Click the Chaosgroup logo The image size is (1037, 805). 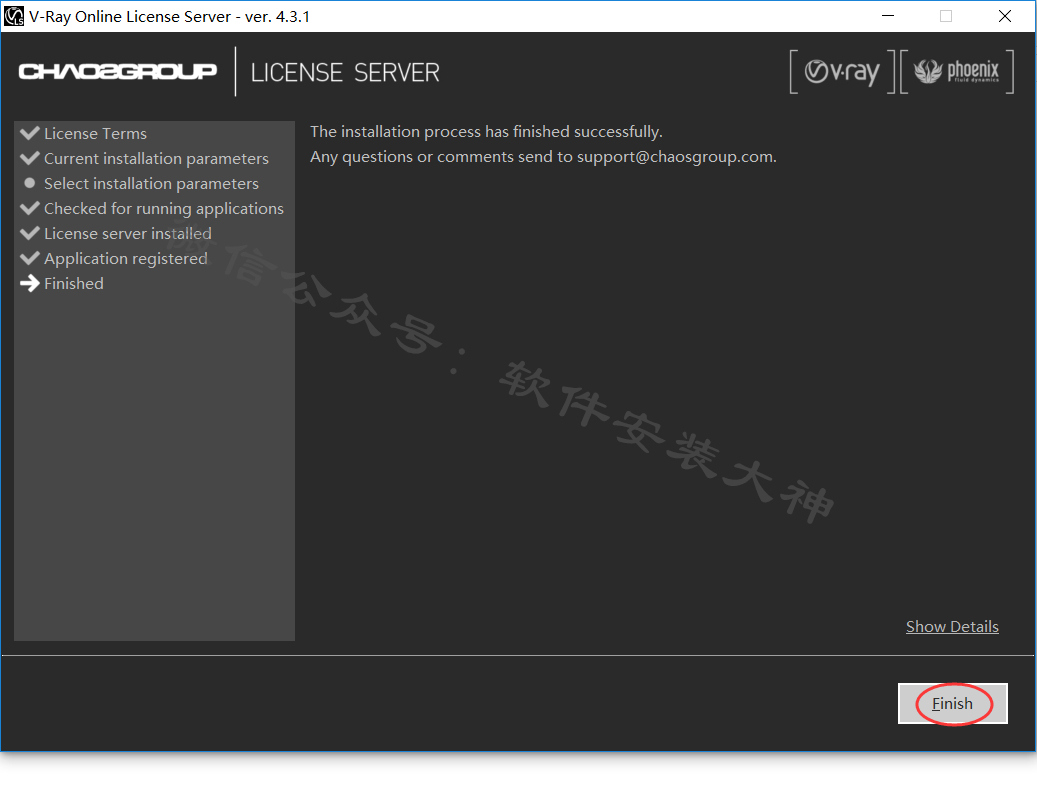coord(118,71)
